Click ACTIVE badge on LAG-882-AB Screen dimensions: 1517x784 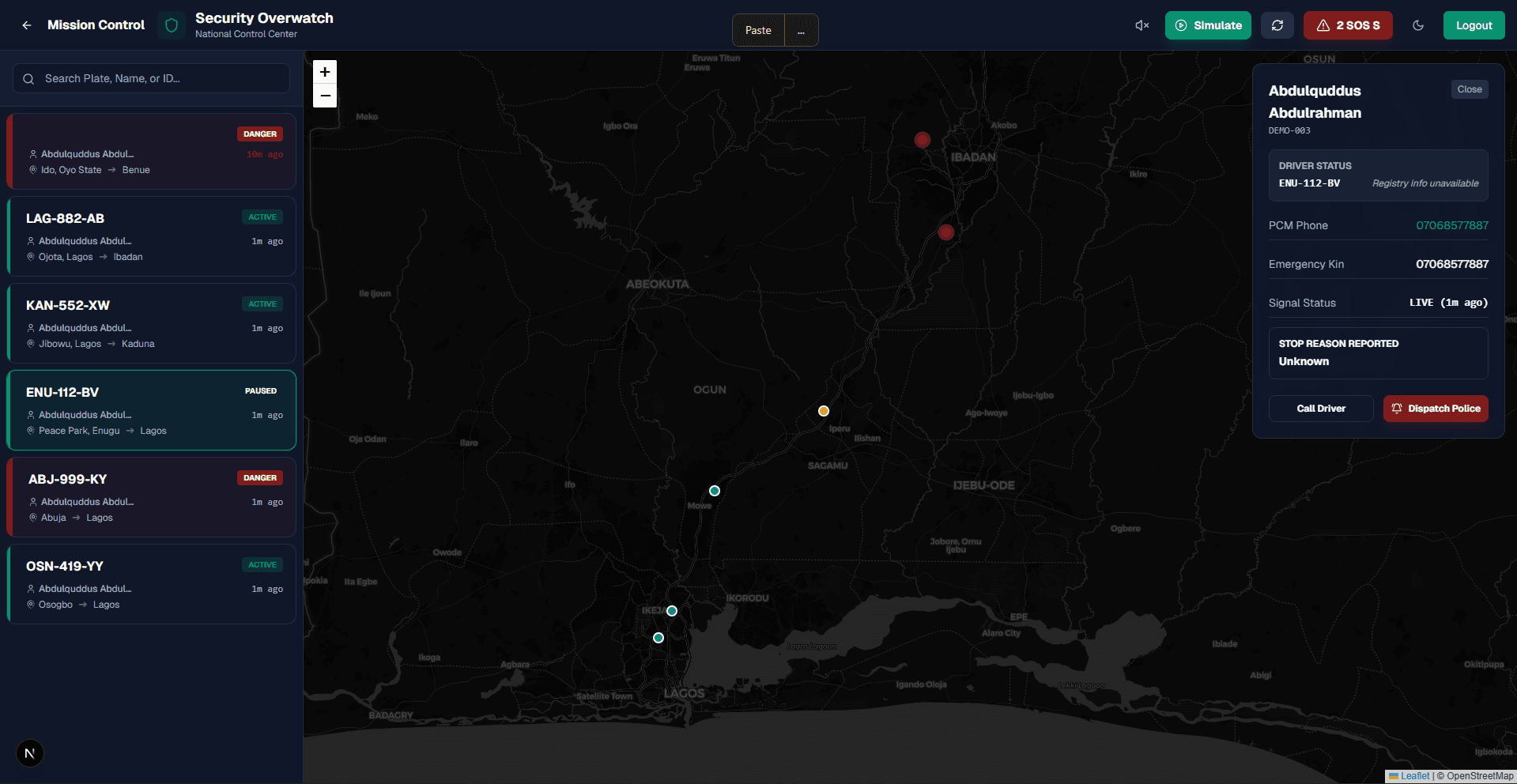click(x=262, y=217)
